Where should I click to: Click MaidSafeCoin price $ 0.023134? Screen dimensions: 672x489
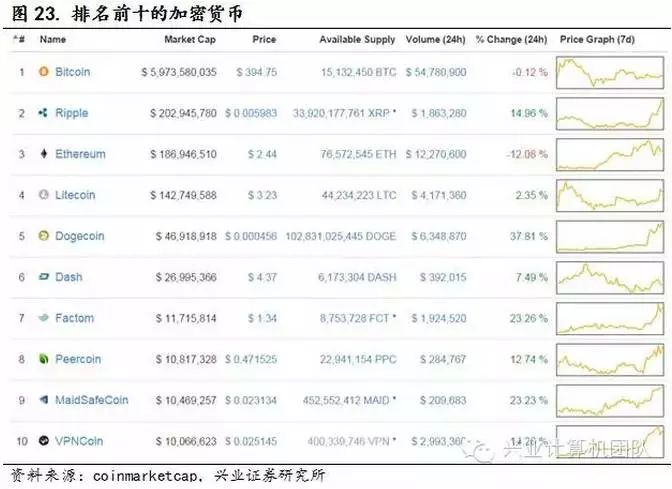click(x=251, y=400)
